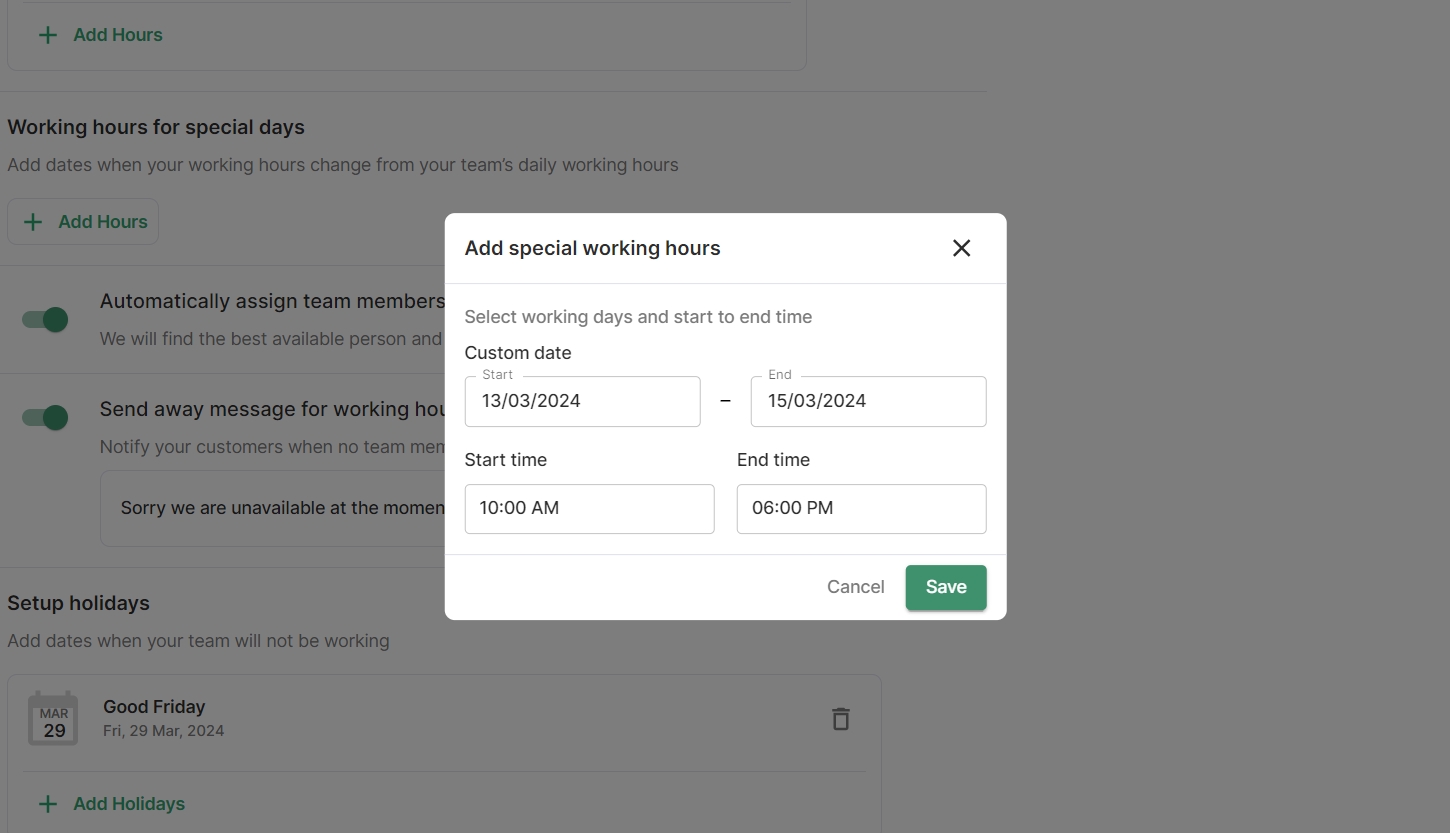The width and height of the screenshot is (1450, 833).
Task: Click the plus icon beside Add Holidays
Action: (x=47, y=804)
